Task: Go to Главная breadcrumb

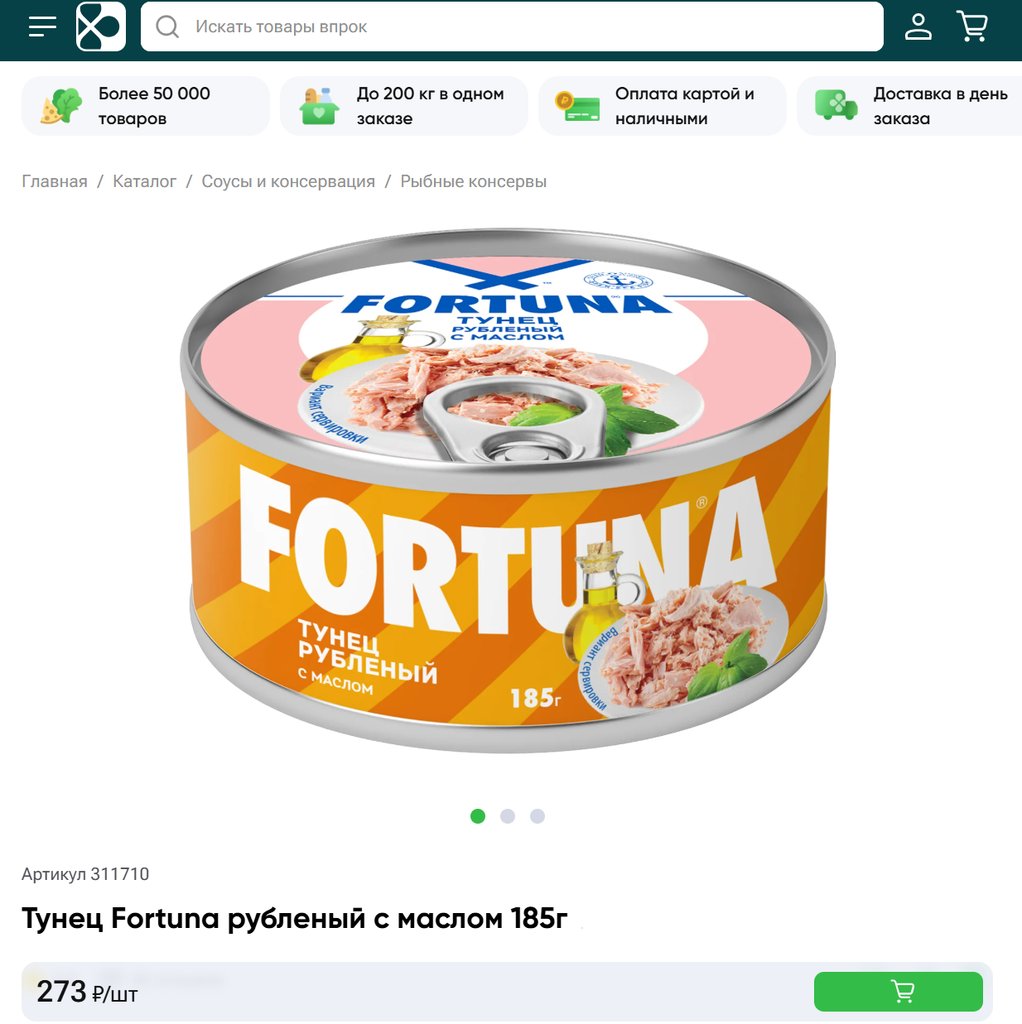Action: [54, 182]
